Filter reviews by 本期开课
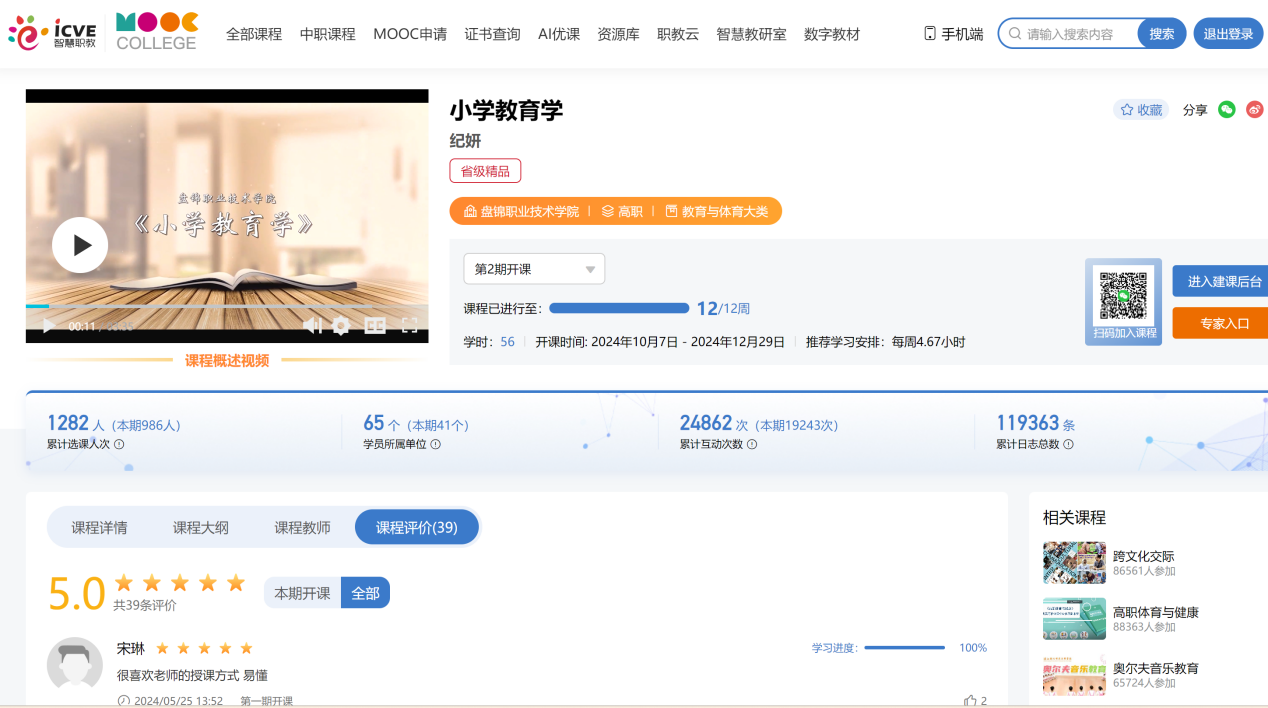 pyautogui.click(x=302, y=593)
